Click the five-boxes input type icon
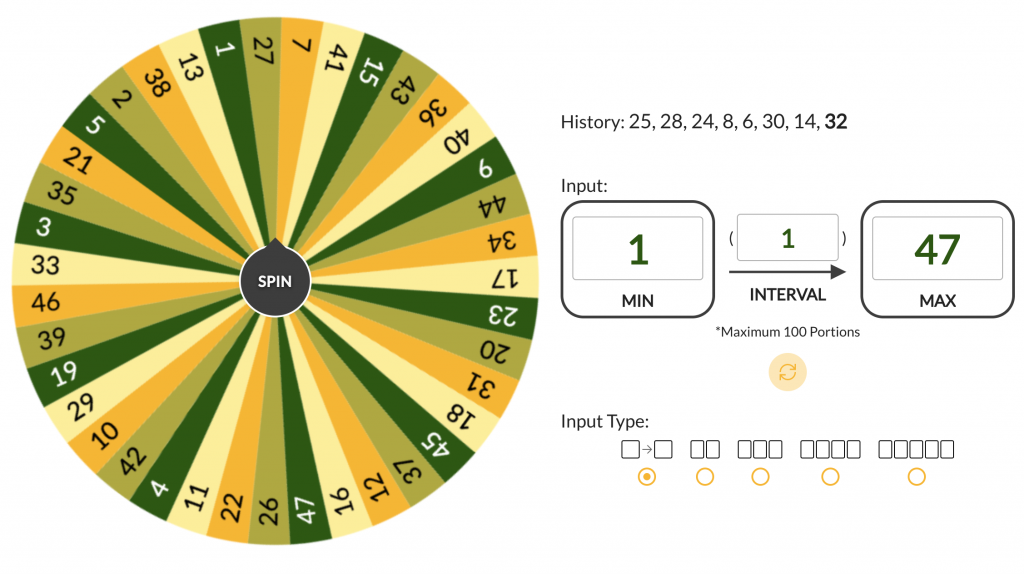 916,450
